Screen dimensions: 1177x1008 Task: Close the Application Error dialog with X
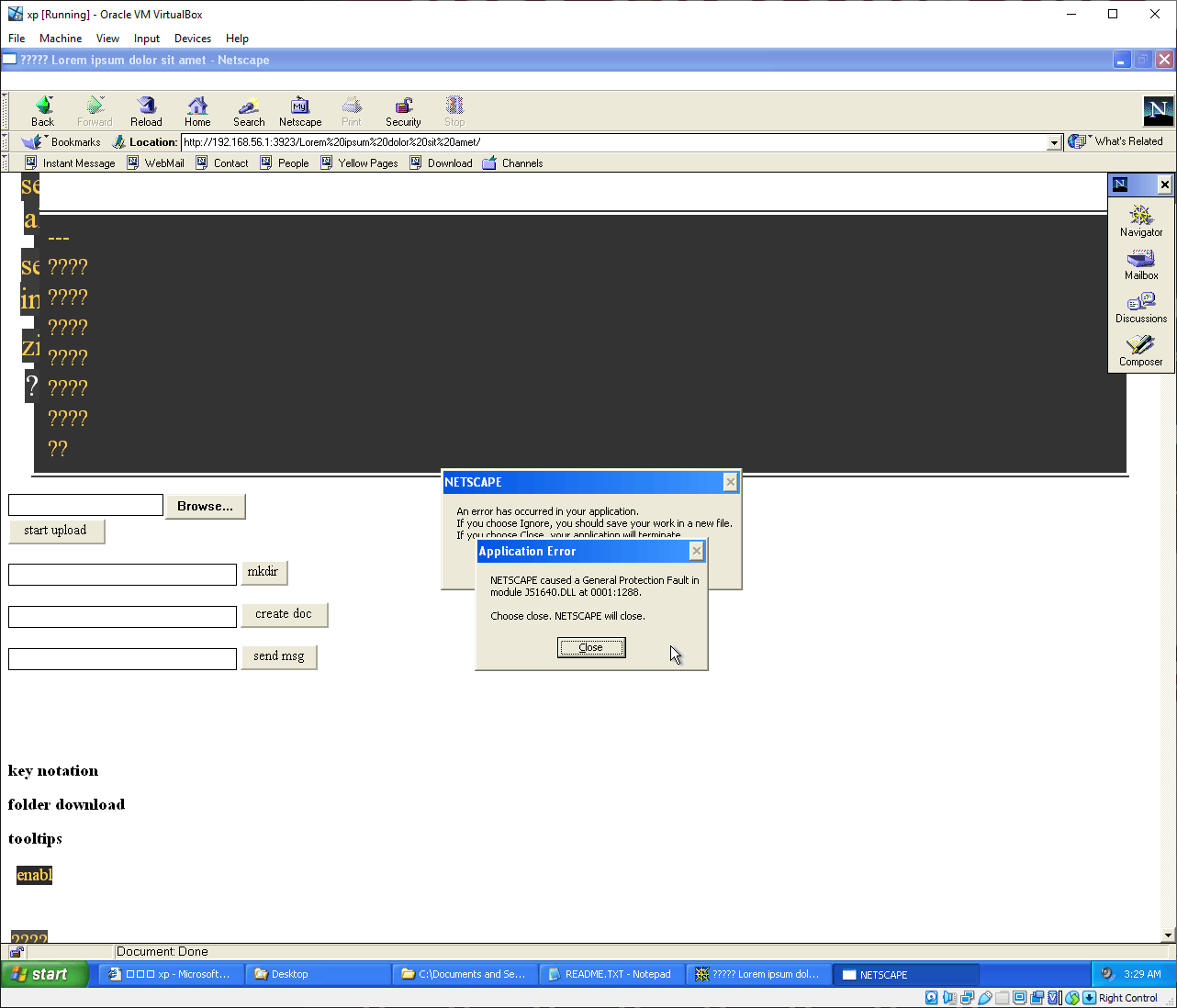697,551
